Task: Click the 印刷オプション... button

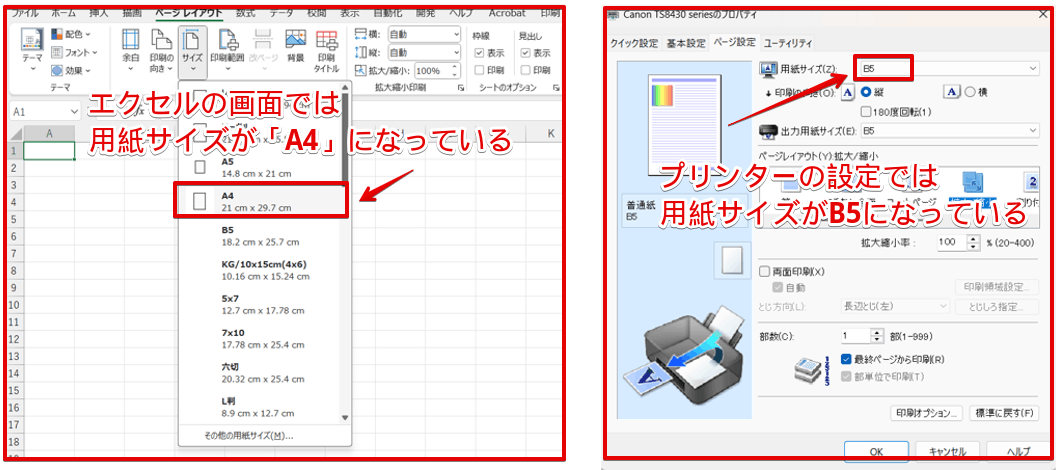Action: [927, 413]
